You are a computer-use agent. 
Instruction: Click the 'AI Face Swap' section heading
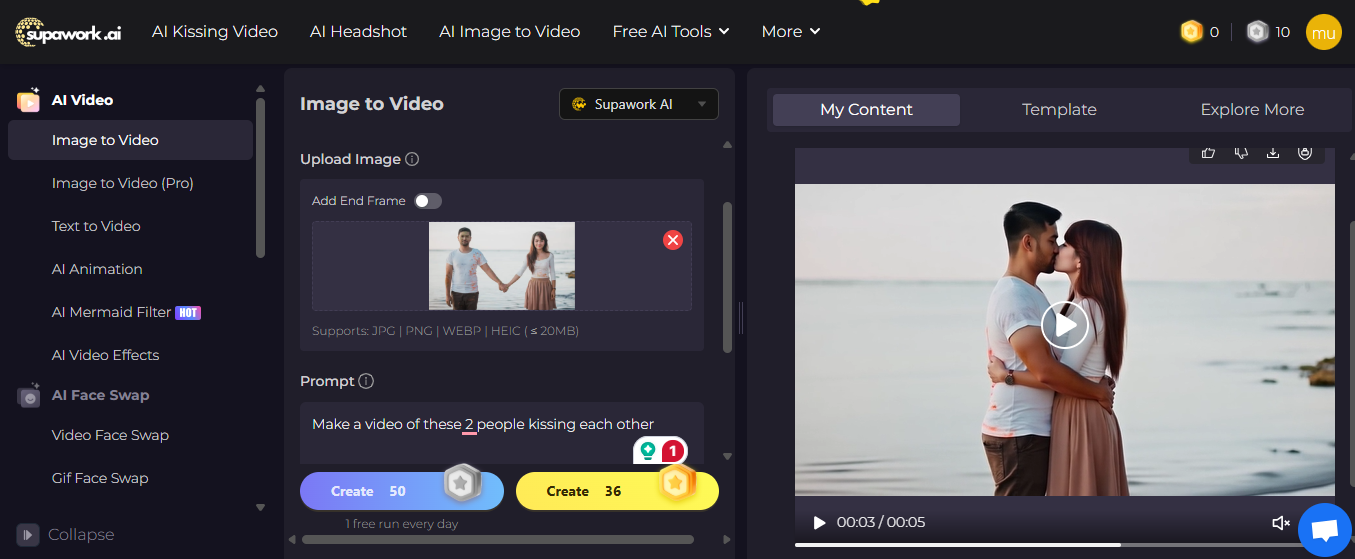coord(100,395)
